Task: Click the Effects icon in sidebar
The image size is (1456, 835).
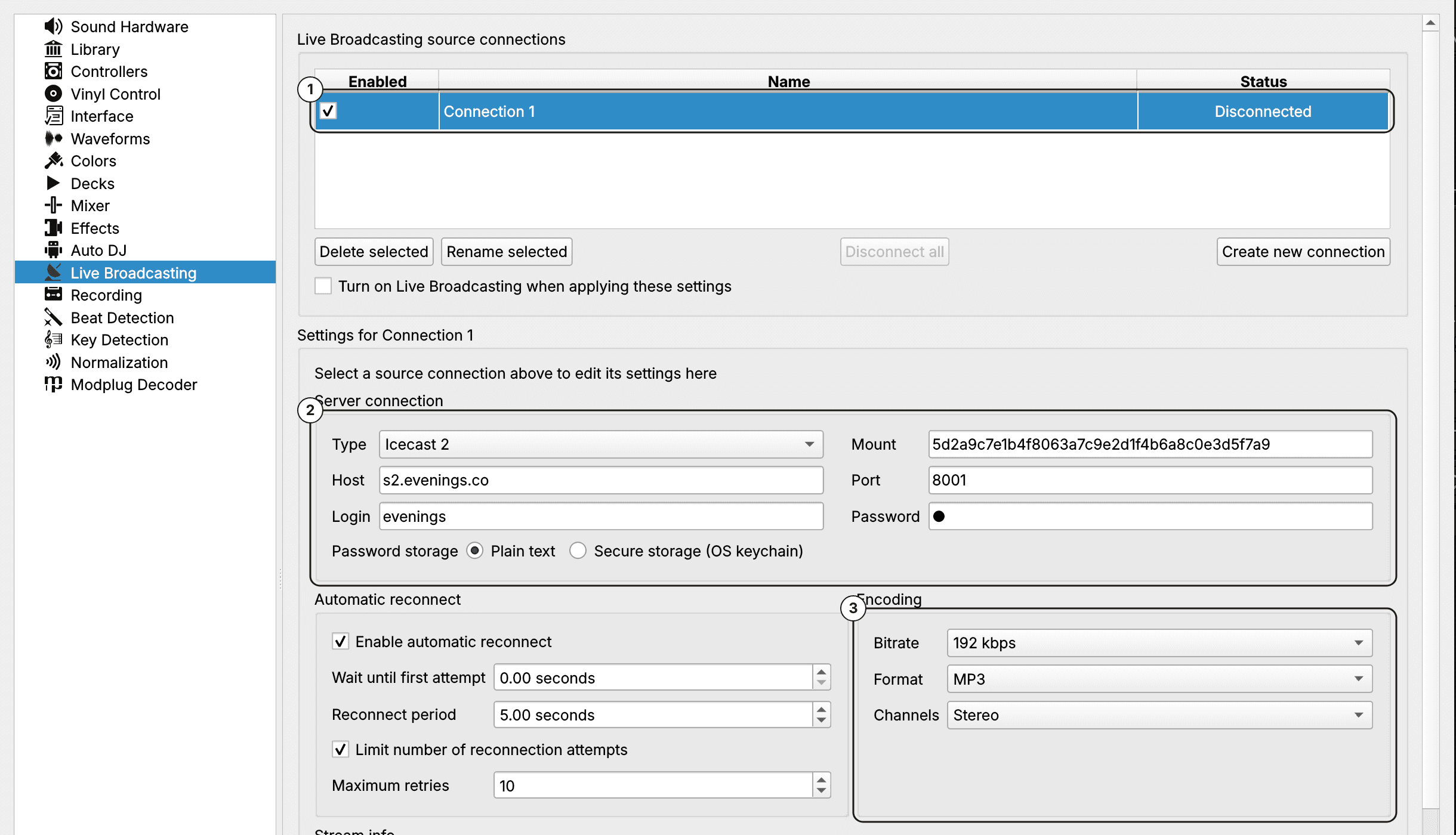Action: pos(53,228)
